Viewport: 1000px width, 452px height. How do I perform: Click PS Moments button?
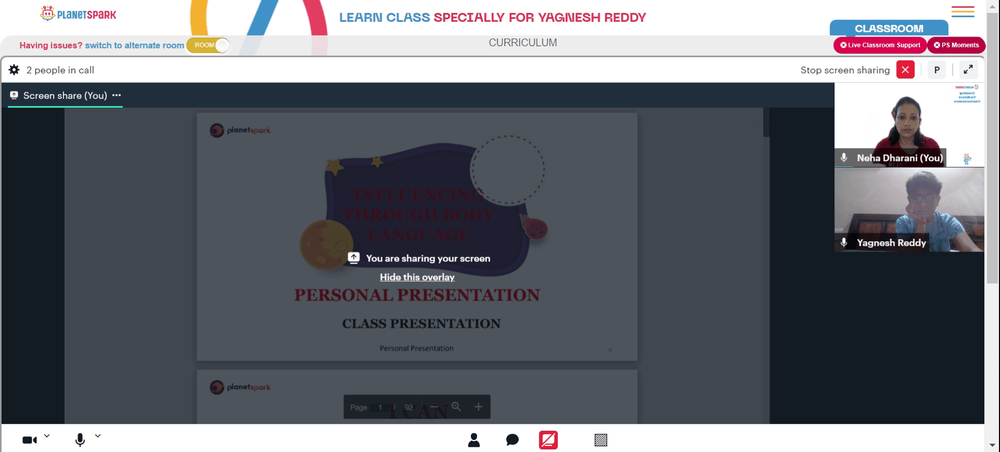pyautogui.click(x=955, y=45)
